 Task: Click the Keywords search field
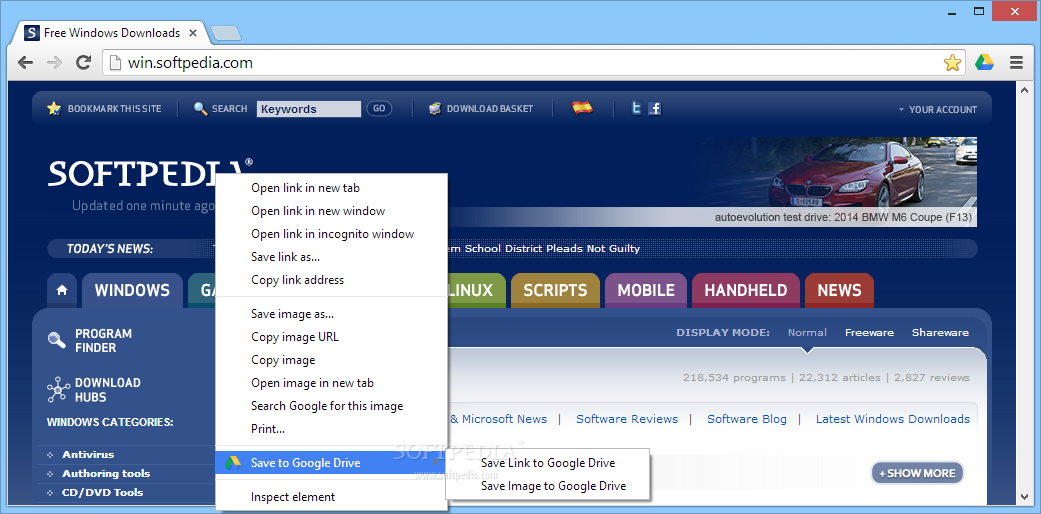[309, 109]
